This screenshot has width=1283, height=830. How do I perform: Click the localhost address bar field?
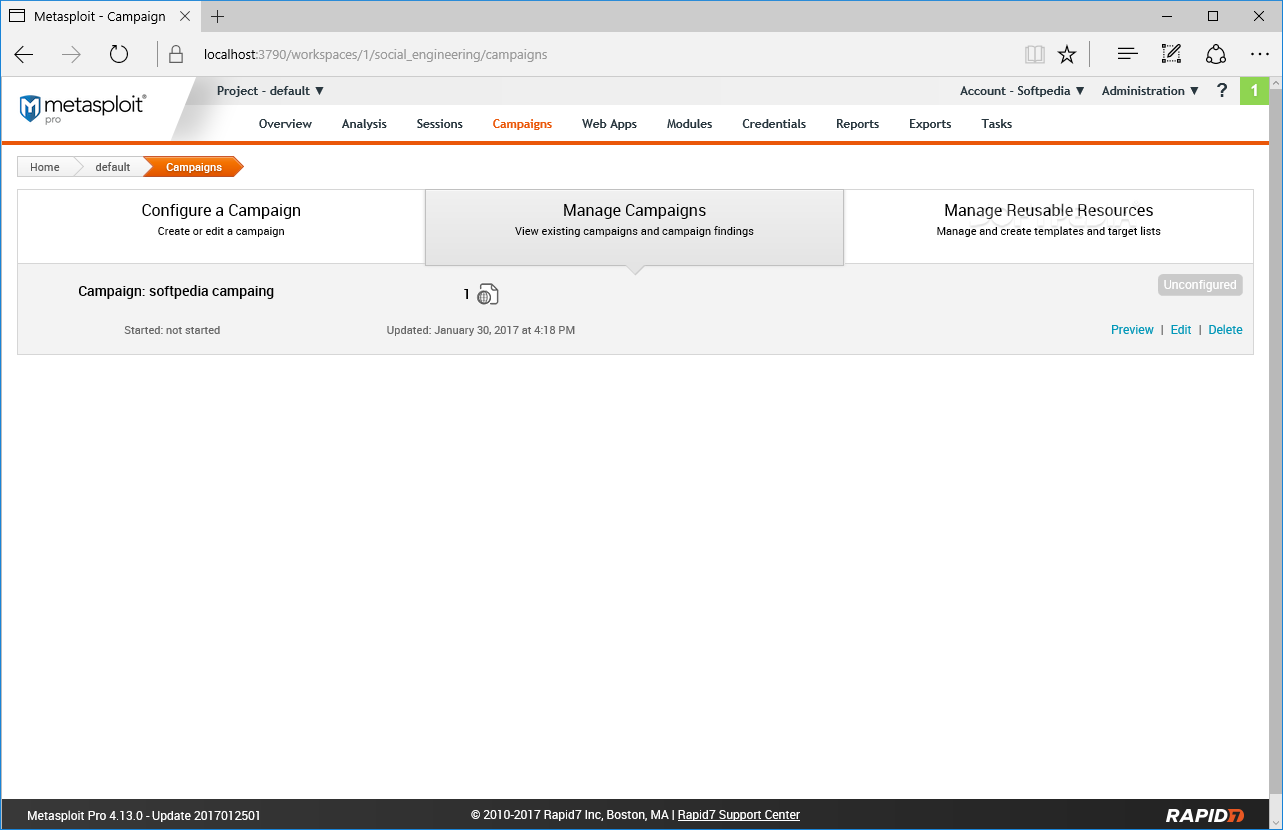point(590,54)
